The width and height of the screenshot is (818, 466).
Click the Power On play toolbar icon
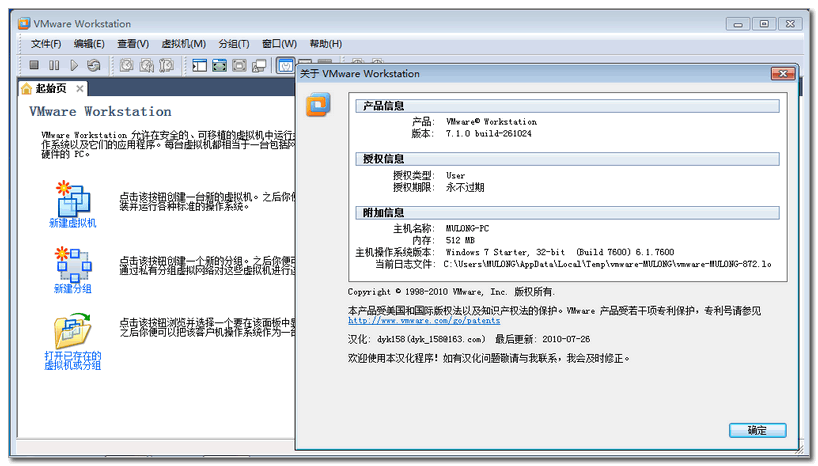coord(74,65)
